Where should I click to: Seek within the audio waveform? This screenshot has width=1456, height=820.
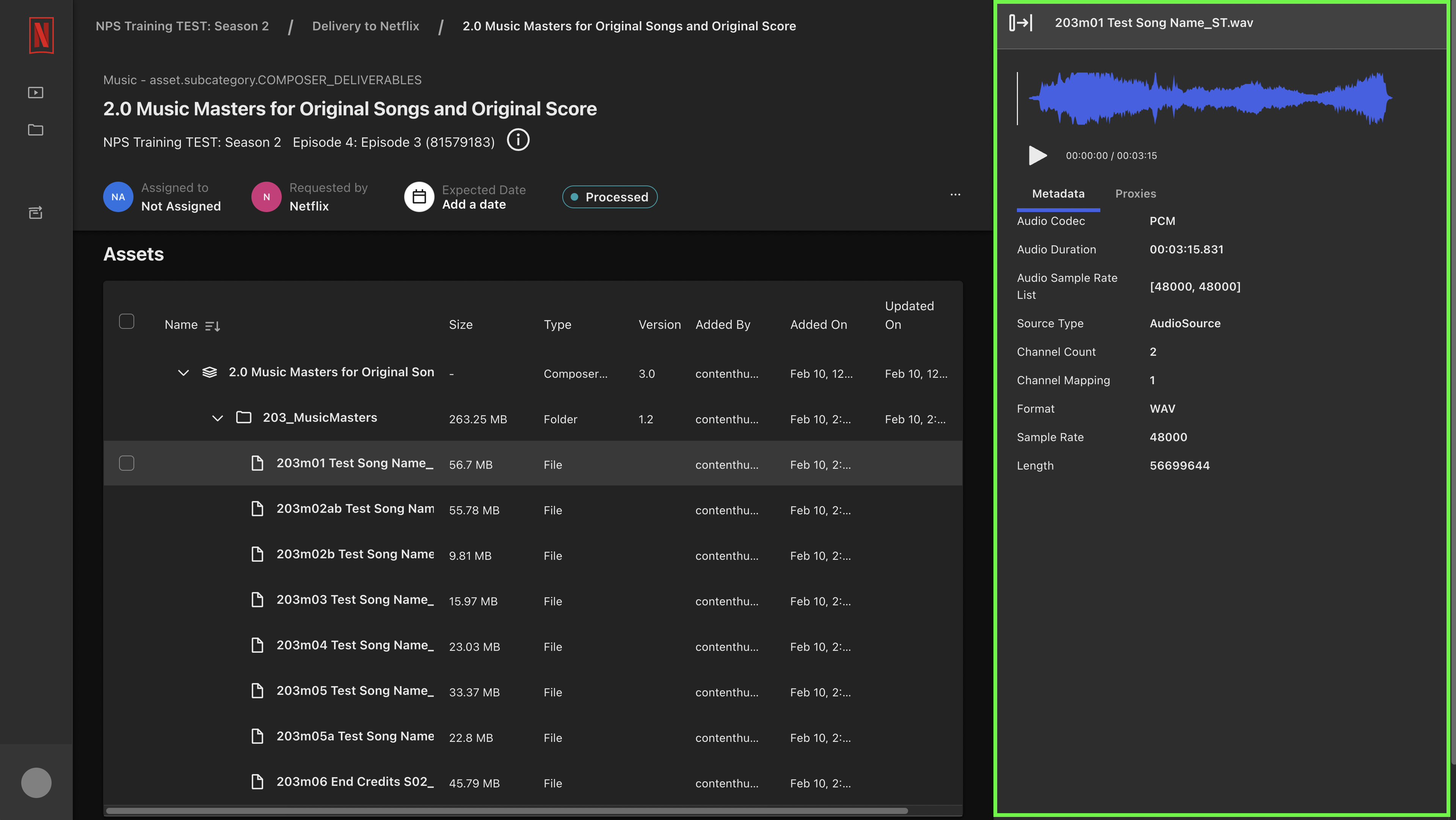[x=1210, y=98]
